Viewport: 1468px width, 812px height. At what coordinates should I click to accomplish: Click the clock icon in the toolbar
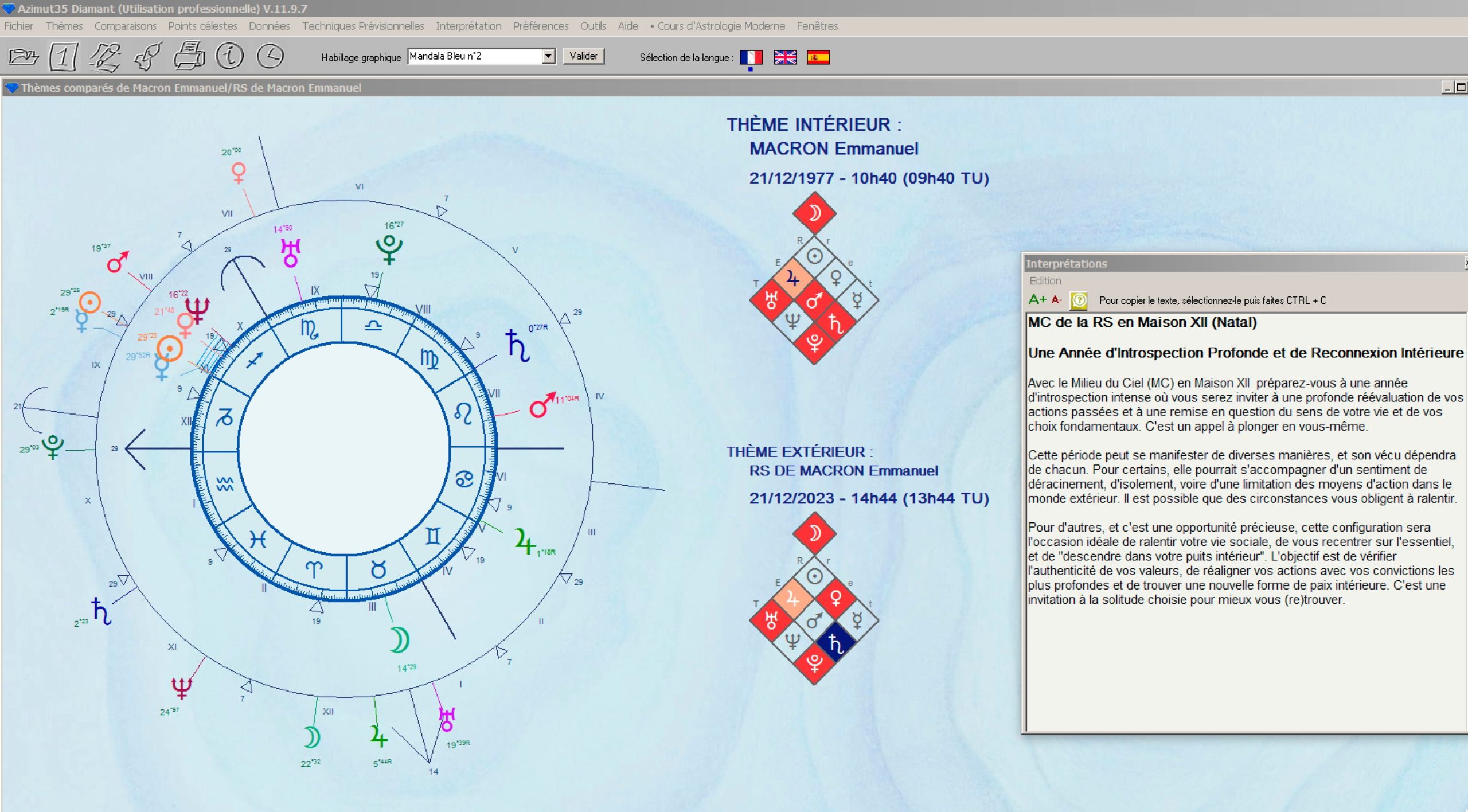(270, 56)
